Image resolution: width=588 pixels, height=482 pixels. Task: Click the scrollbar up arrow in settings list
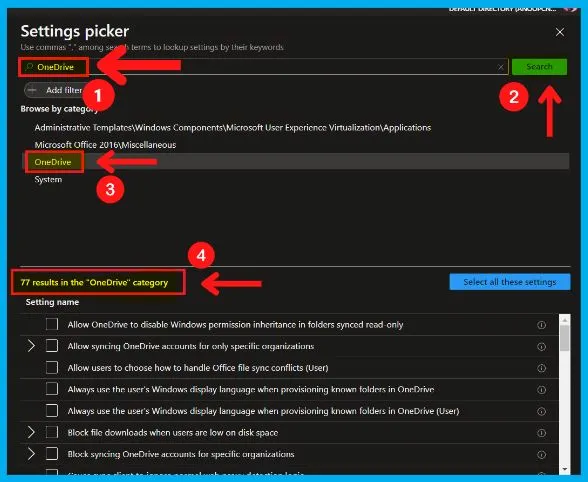pyautogui.click(x=564, y=320)
